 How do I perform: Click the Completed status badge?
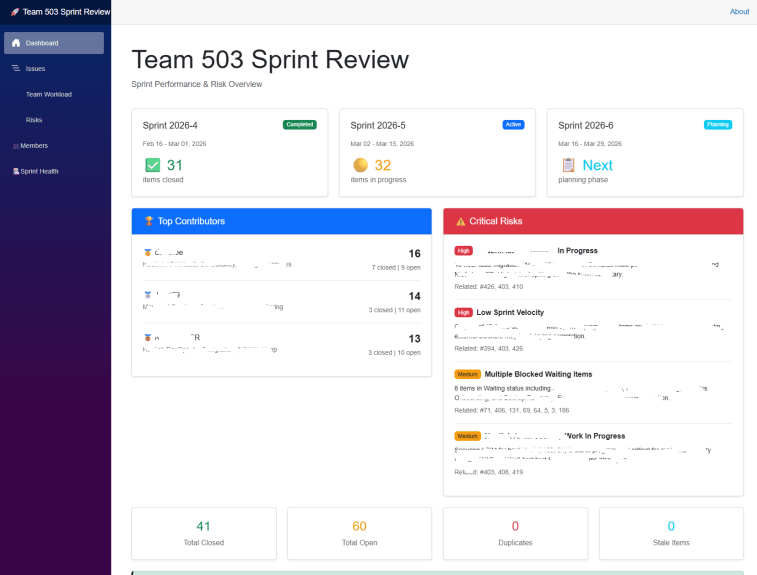click(300, 125)
